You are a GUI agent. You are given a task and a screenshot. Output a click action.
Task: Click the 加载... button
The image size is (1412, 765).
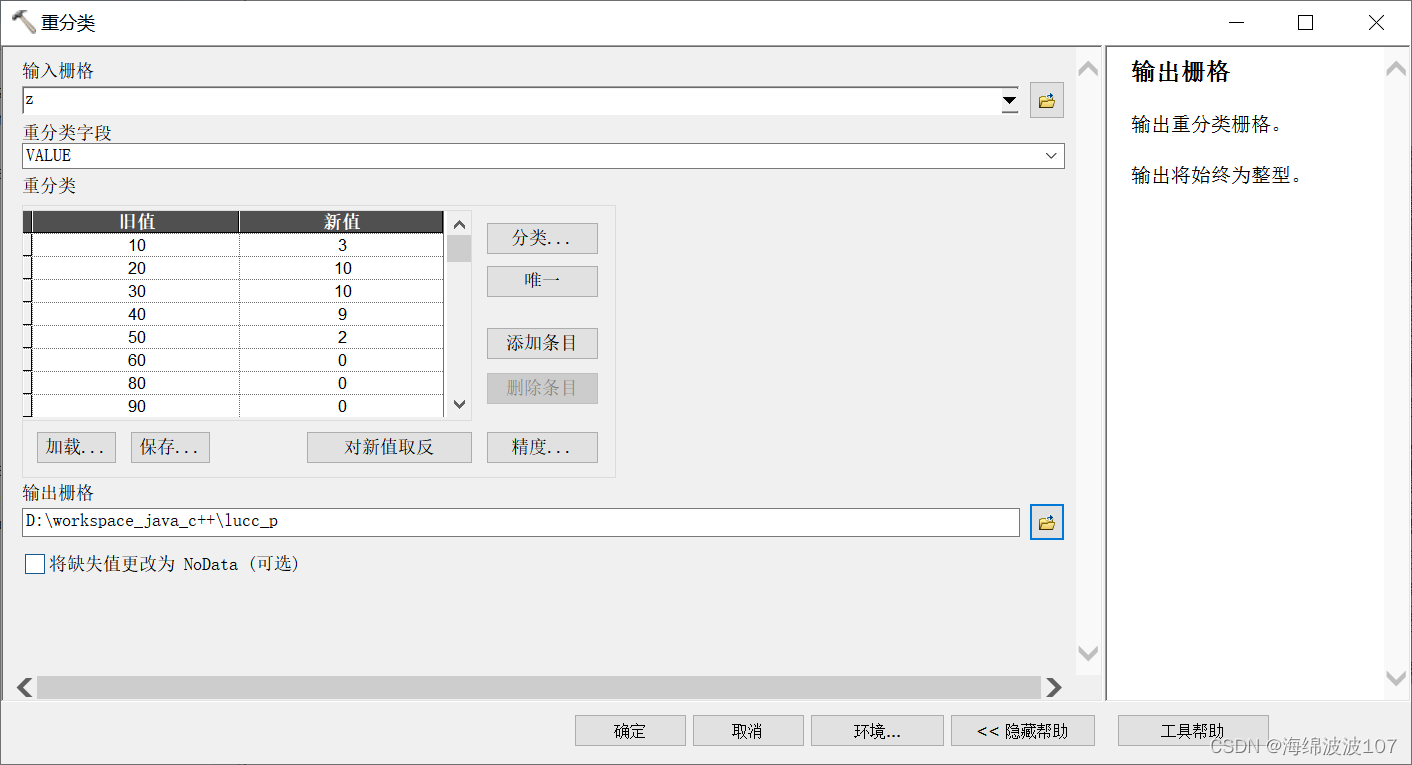coord(76,447)
